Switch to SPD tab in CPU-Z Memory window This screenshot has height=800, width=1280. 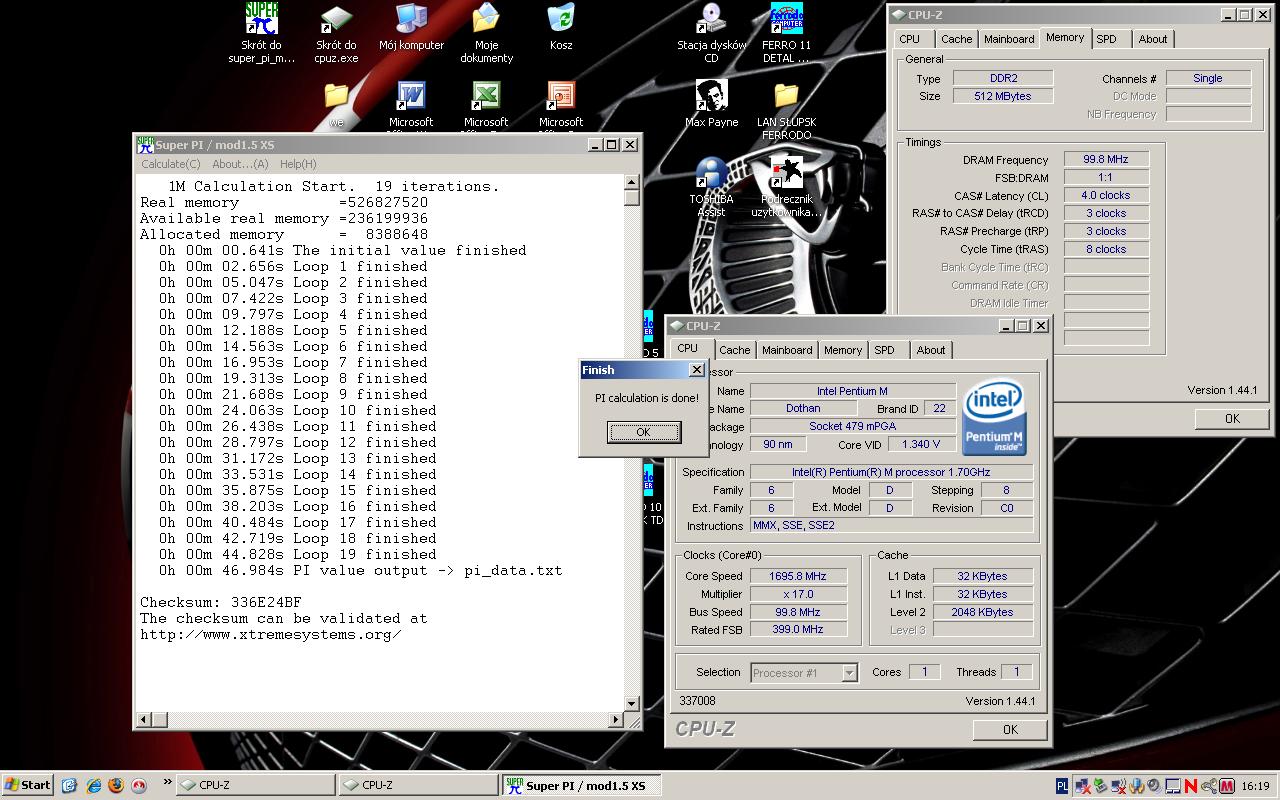(x=1106, y=39)
